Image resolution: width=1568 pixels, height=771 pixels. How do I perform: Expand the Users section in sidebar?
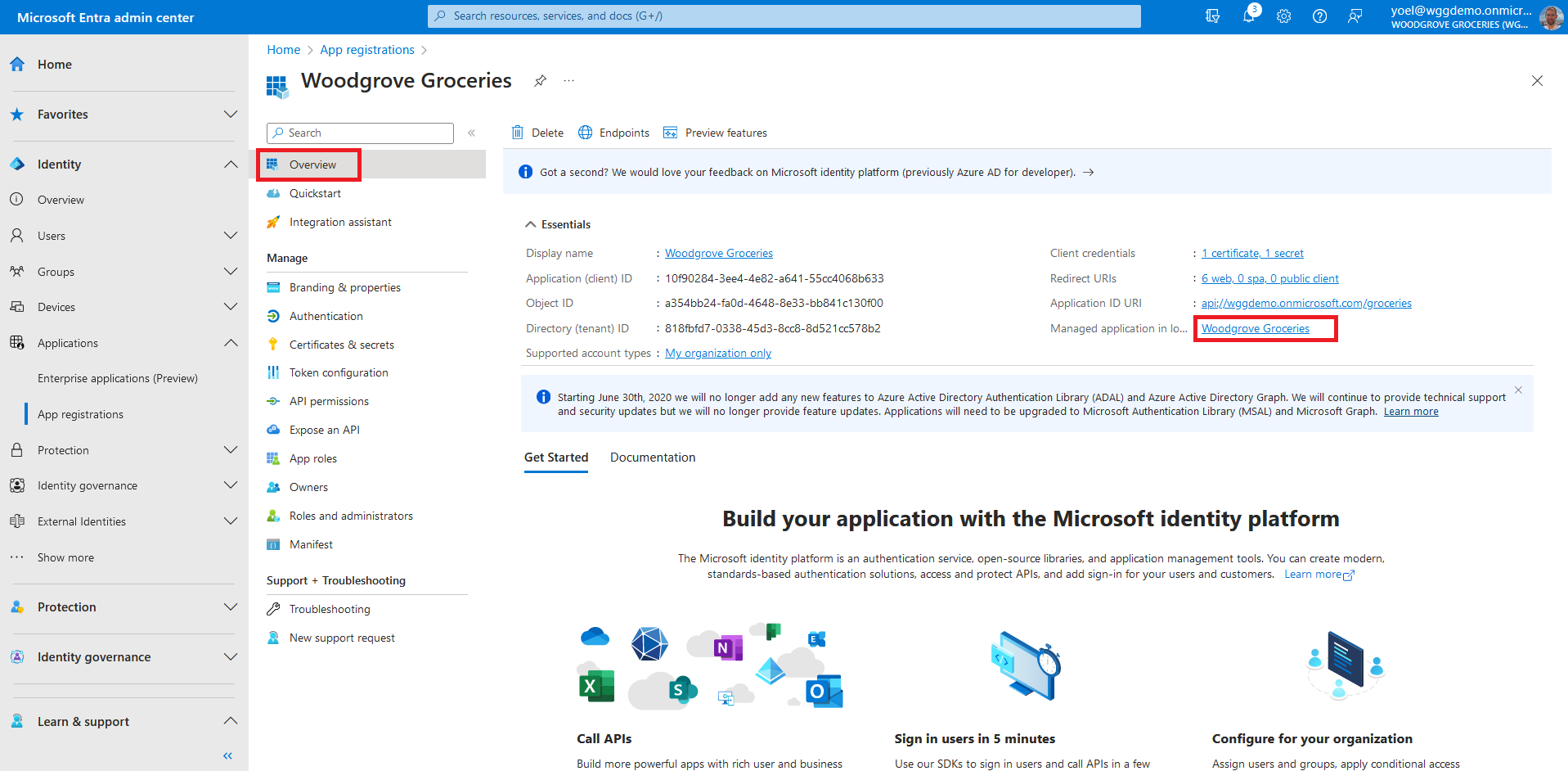tap(231, 236)
